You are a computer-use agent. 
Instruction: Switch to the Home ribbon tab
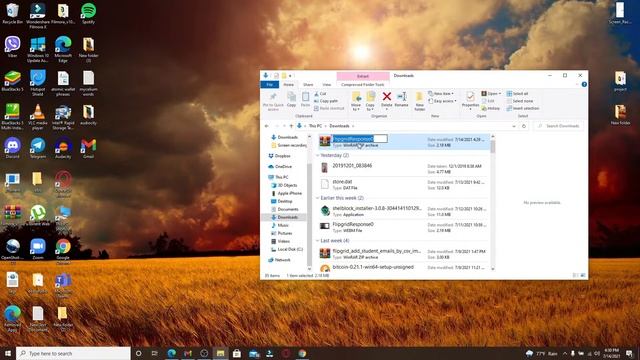pos(289,84)
